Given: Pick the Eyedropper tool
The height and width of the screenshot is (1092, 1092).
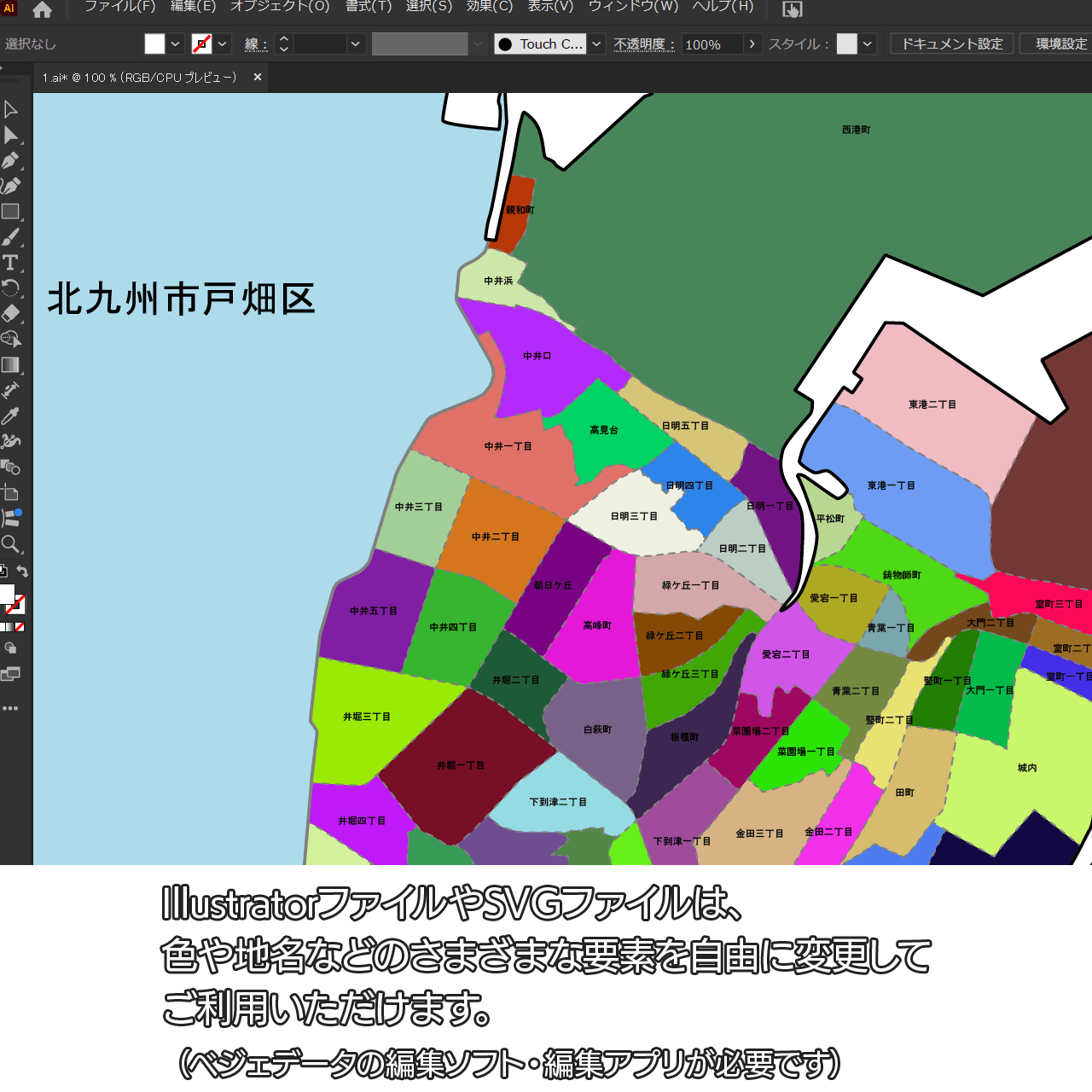Looking at the screenshot, I should point(10,416).
